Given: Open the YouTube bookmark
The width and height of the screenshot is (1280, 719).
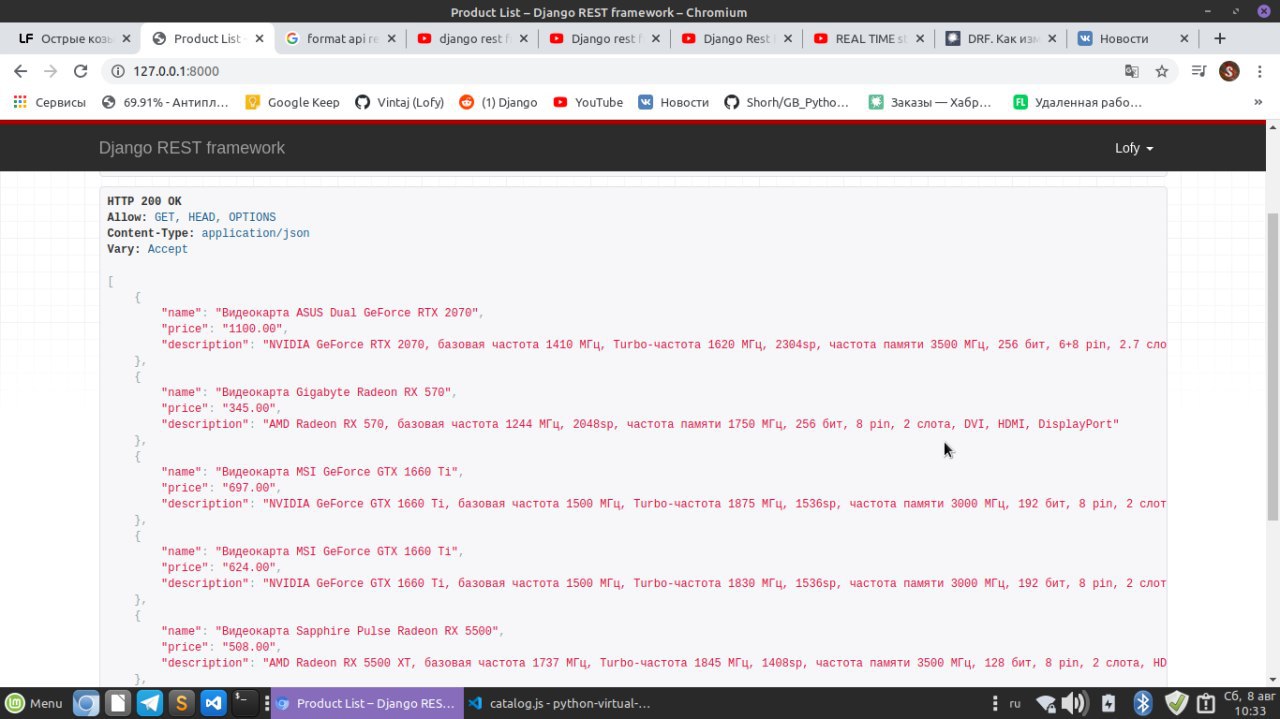Looking at the screenshot, I should tap(588, 102).
